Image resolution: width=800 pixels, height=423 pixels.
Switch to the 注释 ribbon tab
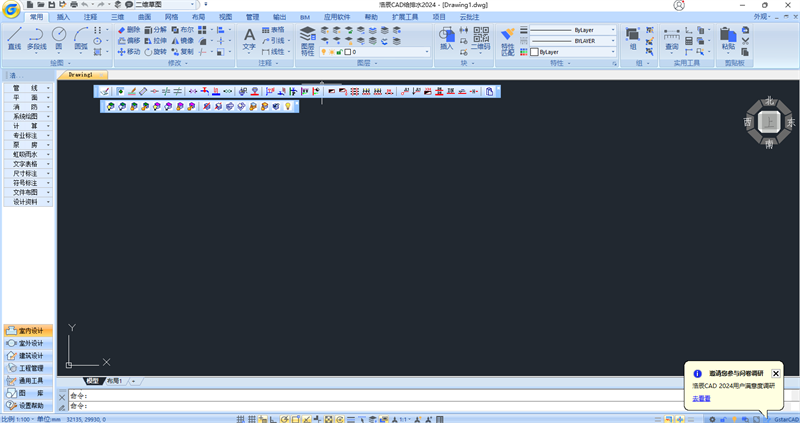point(91,17)
